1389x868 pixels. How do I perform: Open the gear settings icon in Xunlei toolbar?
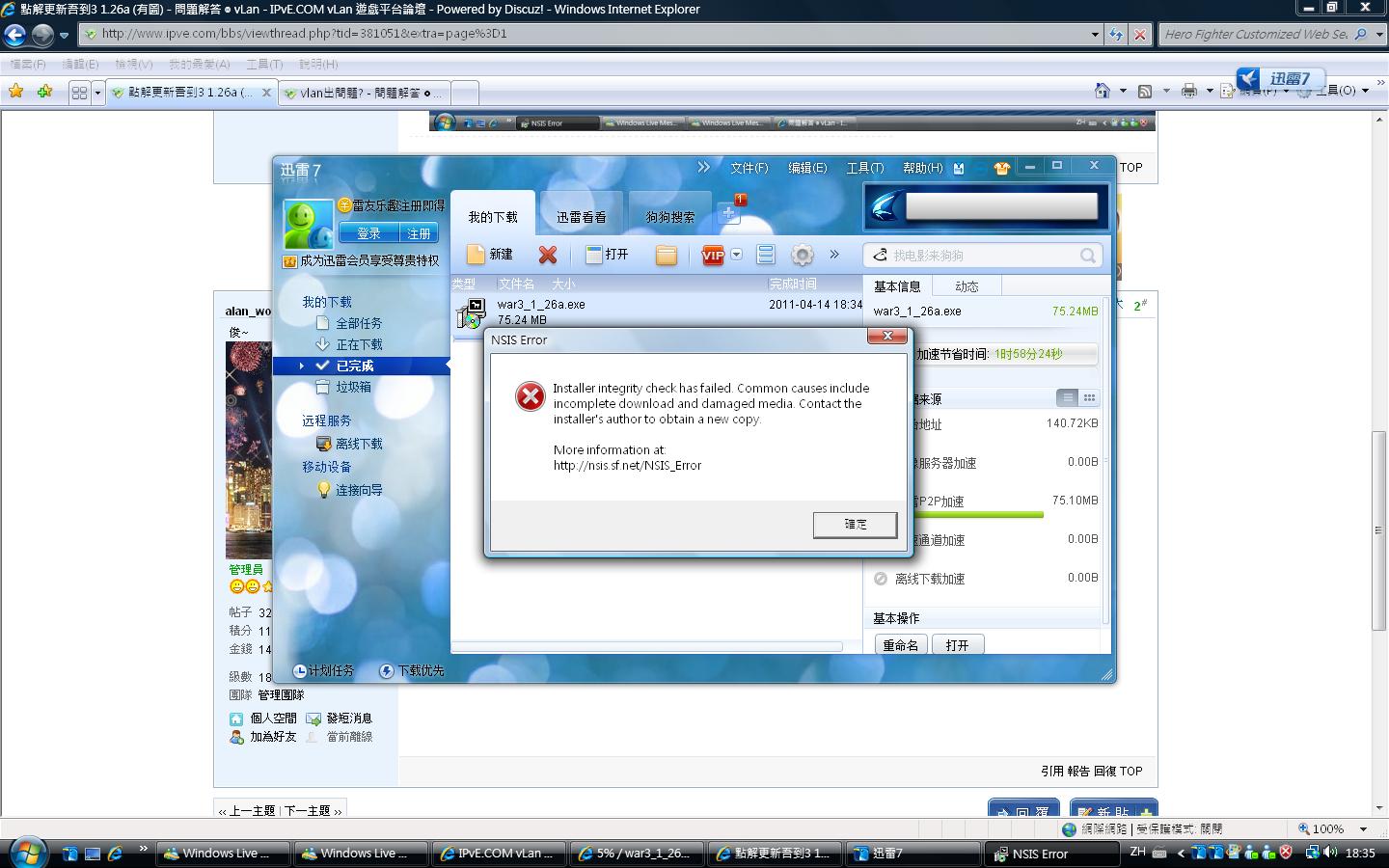(802, 255)
